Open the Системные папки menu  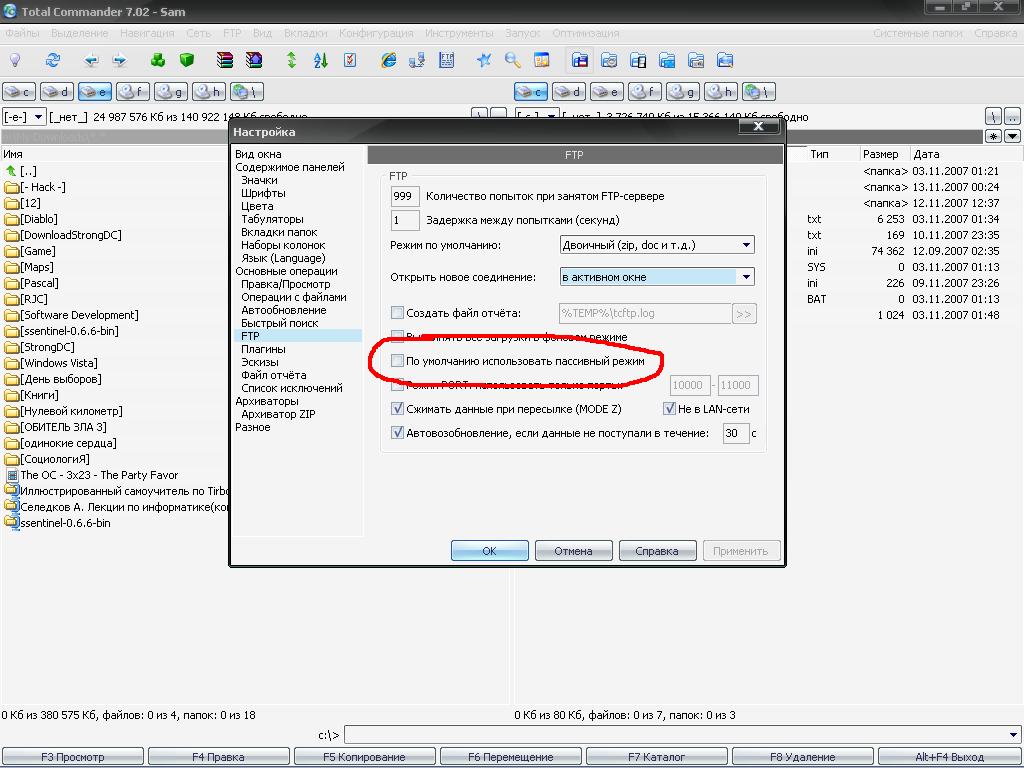(x=918, y=33)
